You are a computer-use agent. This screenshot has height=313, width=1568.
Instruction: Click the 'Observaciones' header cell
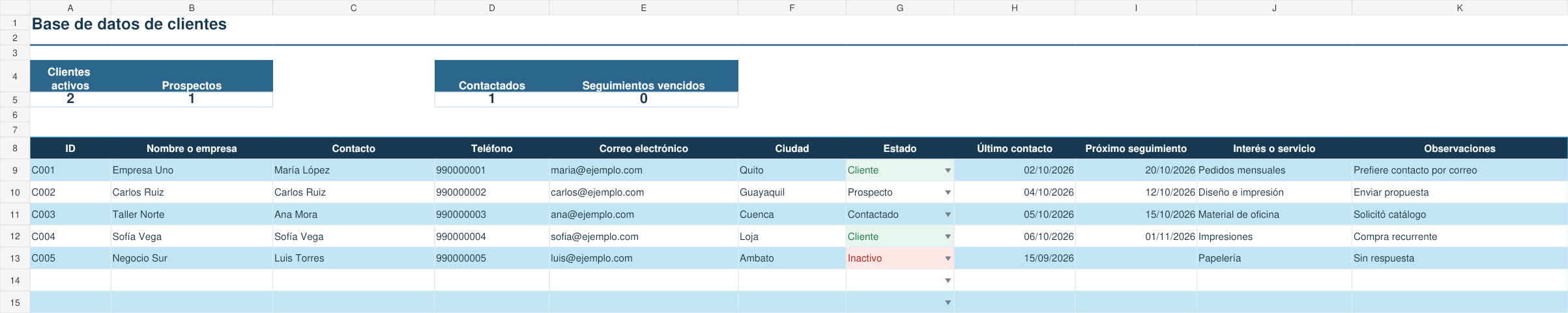click(1460, 149)
